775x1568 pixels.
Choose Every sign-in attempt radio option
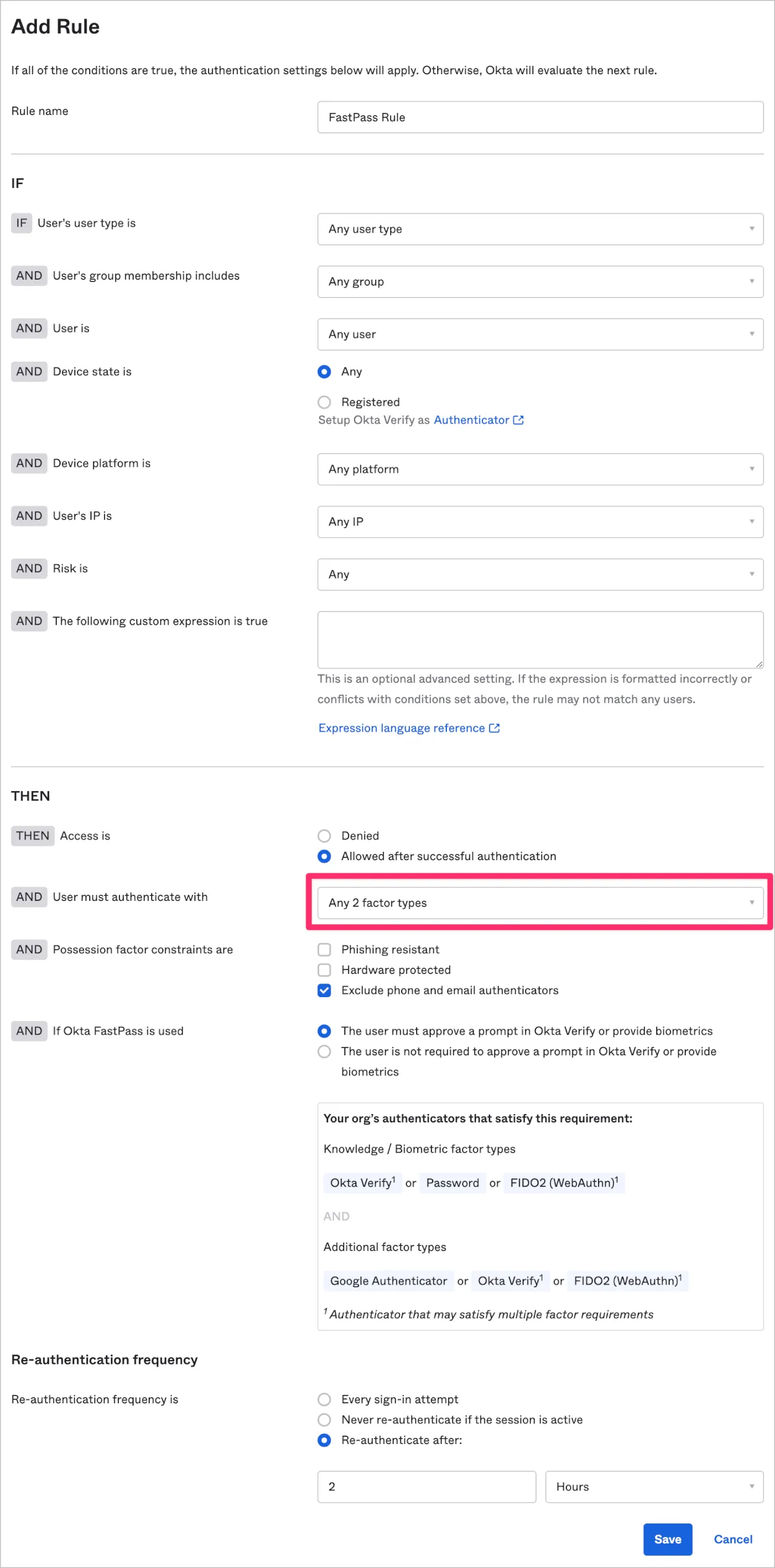324,1399
